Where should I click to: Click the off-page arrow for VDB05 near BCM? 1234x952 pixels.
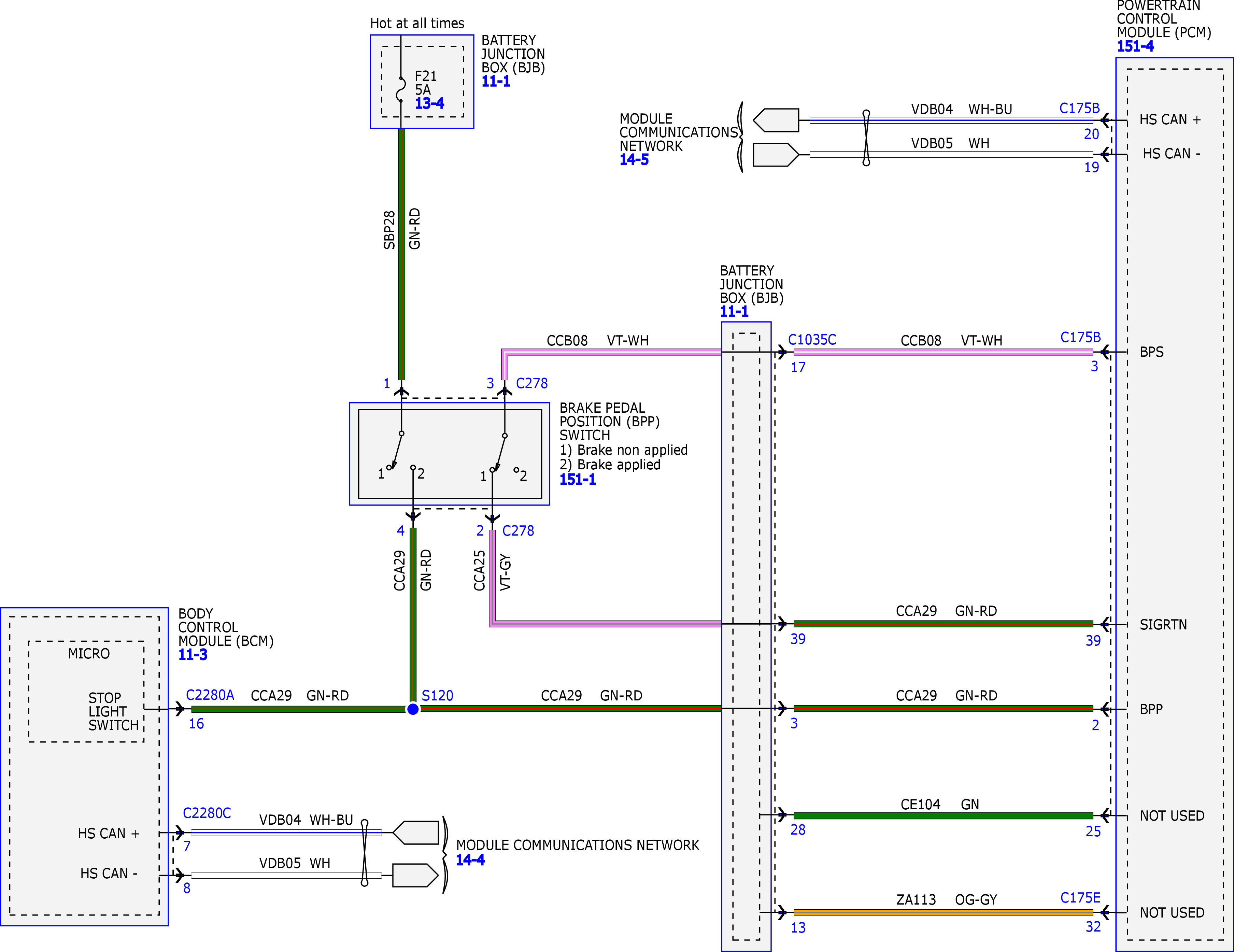click(x=416, y=876)
